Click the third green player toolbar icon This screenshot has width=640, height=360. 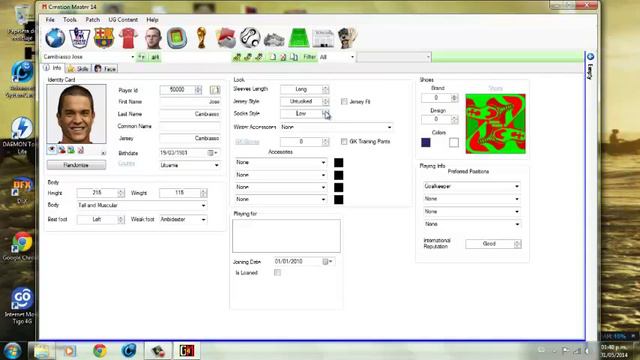pos(259,57)
